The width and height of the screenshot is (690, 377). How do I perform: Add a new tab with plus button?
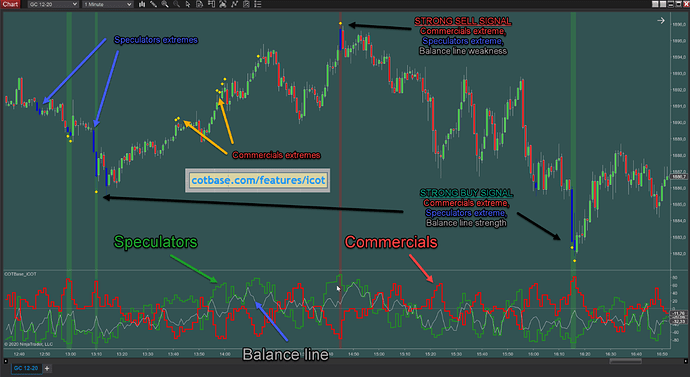(x=47, y=368)
